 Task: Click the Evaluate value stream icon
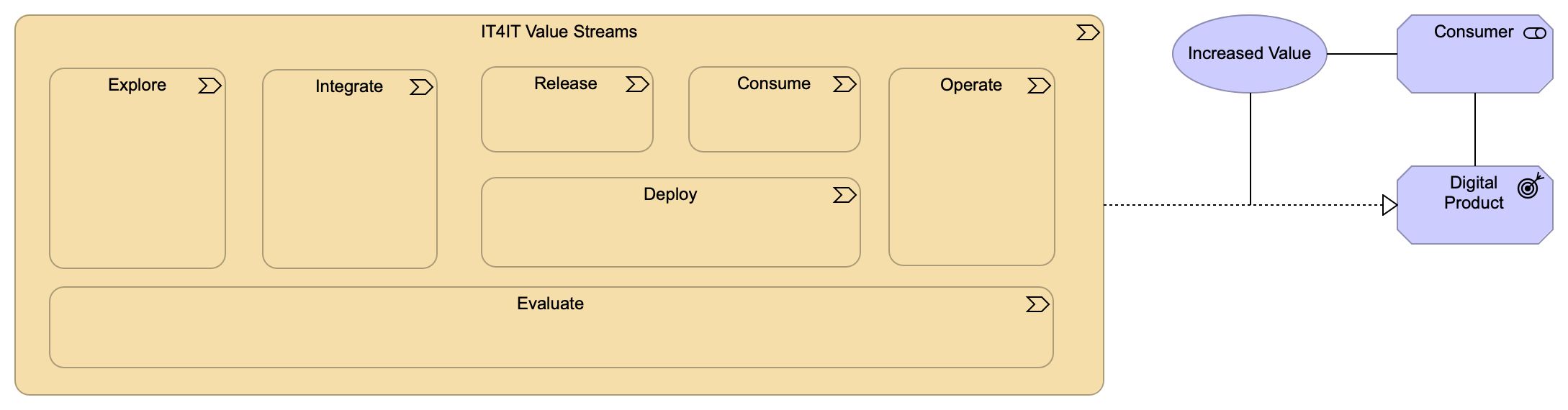pyautogui.click(x=1037, y=305)
